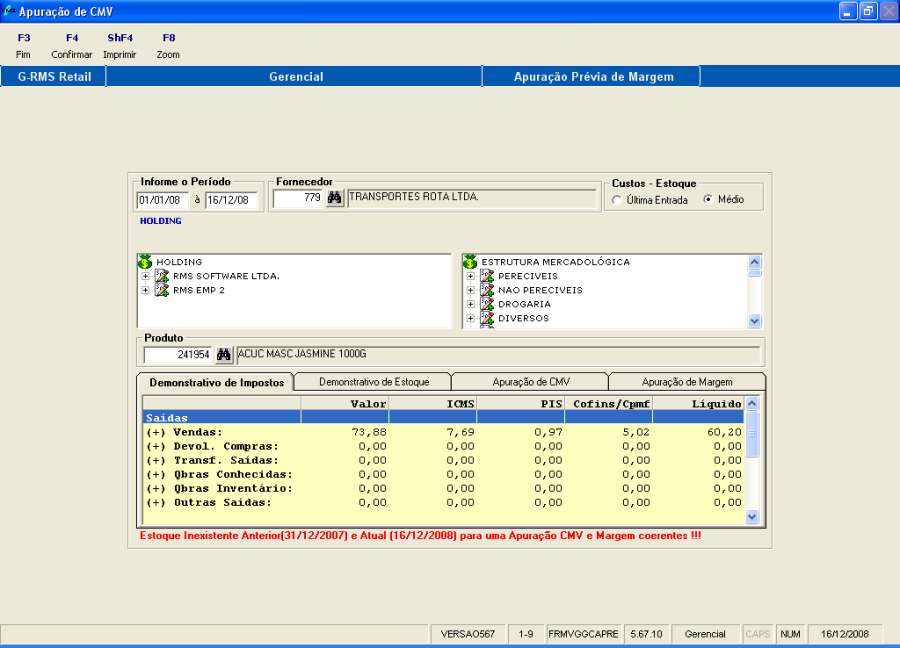
Task: Expand the RMS SOFTWARE LTDA. tree node
Action: (146, 276)
